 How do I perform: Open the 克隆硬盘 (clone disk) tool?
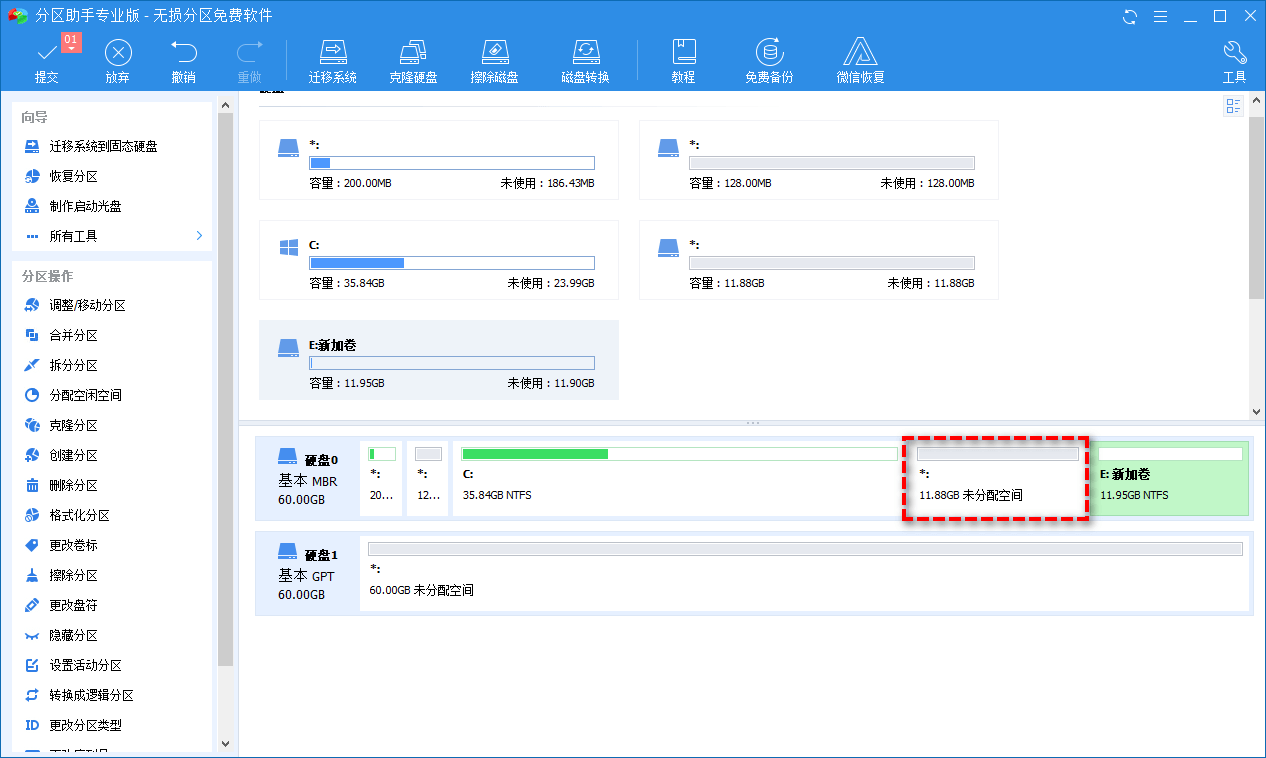tap(413, 53)
